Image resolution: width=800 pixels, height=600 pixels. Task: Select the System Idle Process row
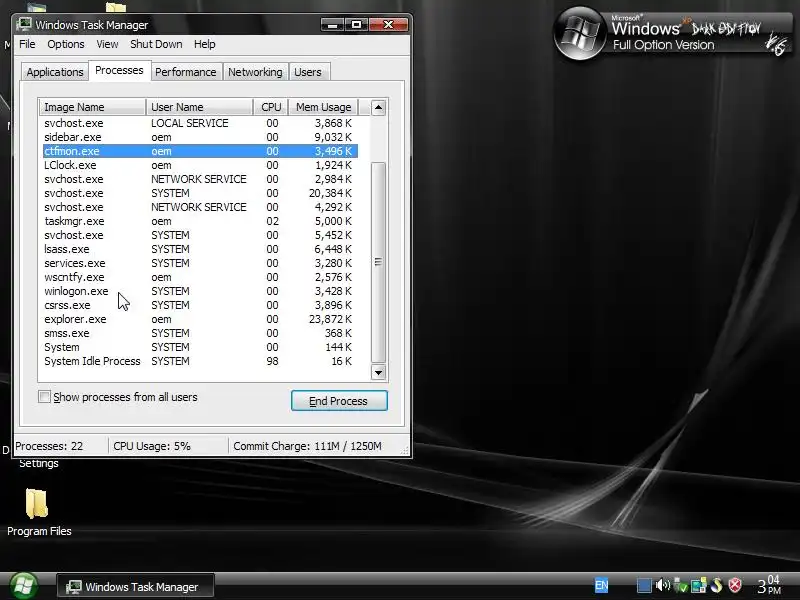pos(200,361)
